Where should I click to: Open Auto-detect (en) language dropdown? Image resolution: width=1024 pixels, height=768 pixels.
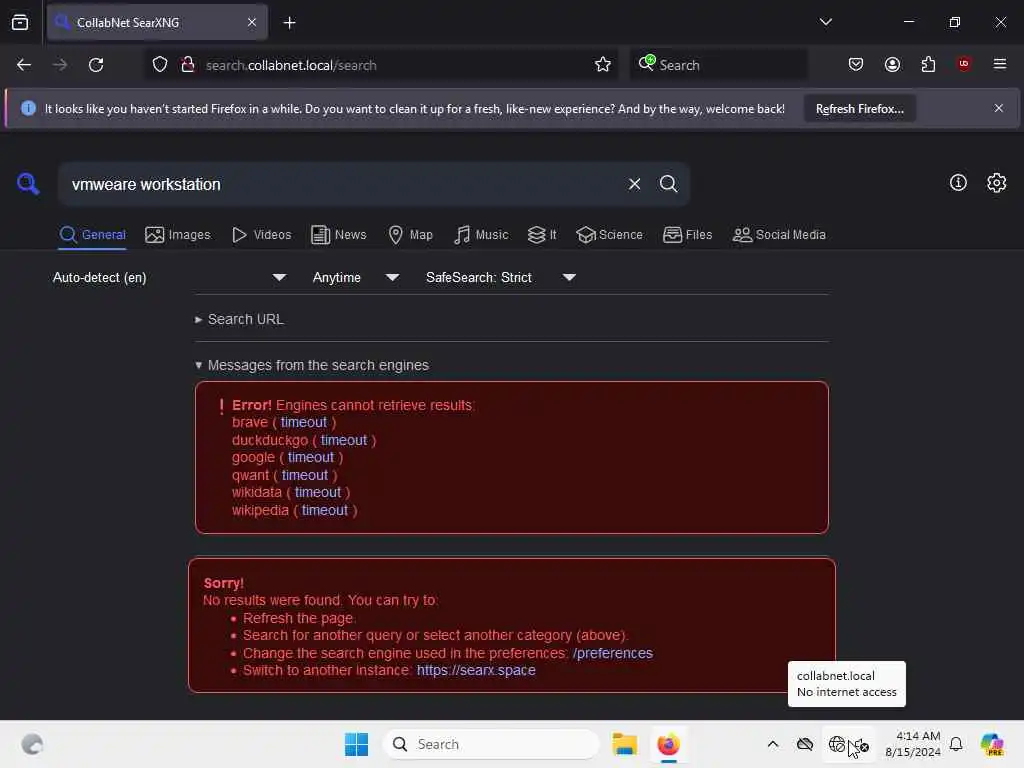coord(169,278)
